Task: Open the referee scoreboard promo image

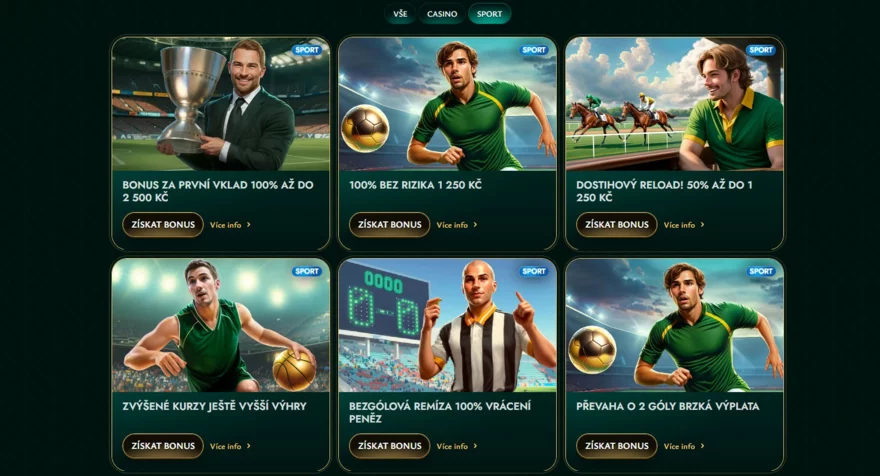Action: click(x=447, y=325)
